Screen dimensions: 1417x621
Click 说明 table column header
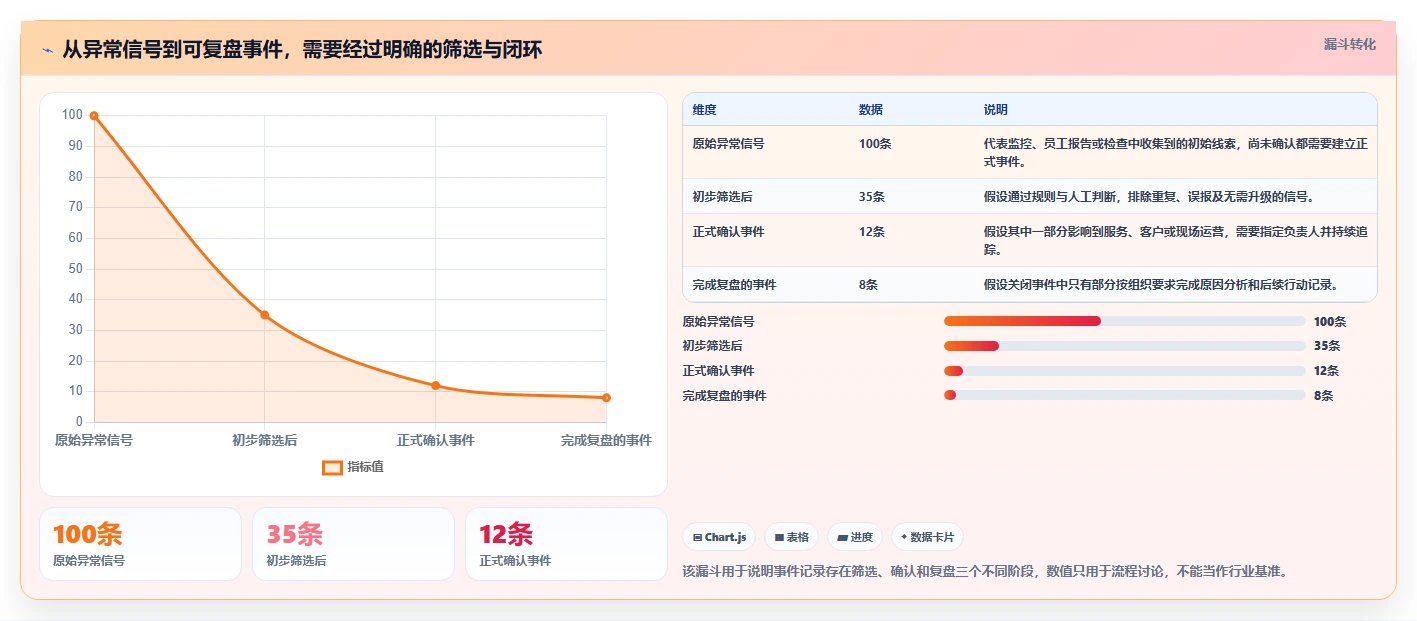996,110
